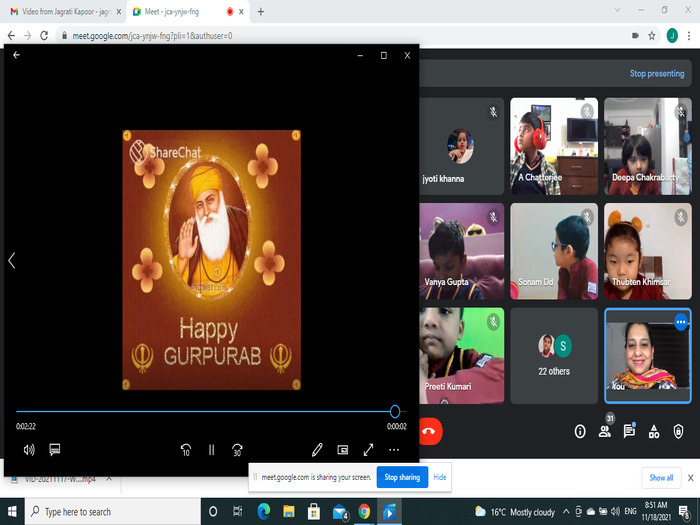700x525 pixels.
Task: Click Show all downloads button
Action: click(661, 478)
